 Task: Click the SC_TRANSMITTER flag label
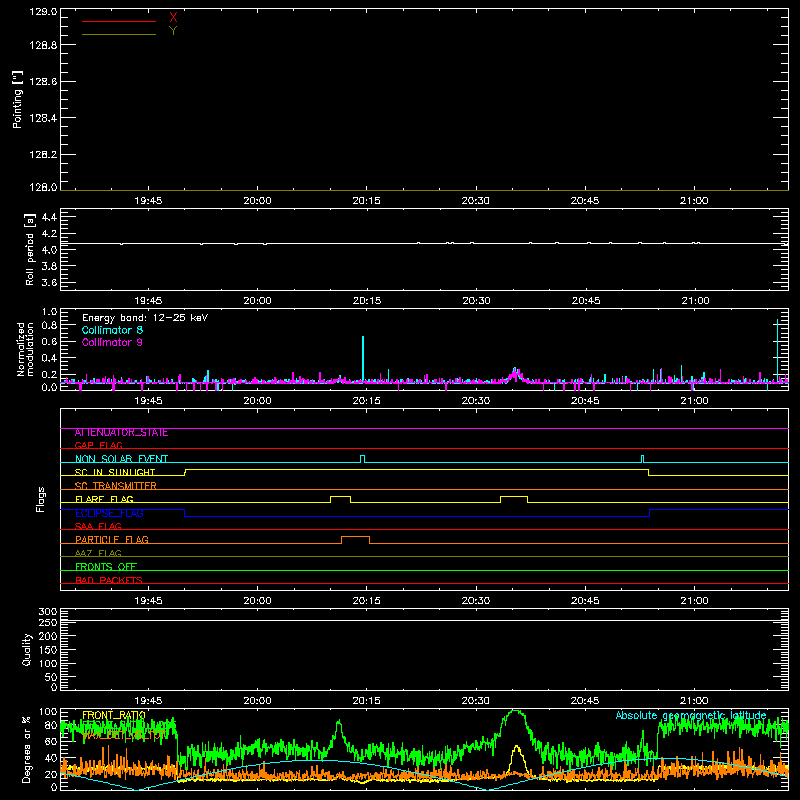116,486
